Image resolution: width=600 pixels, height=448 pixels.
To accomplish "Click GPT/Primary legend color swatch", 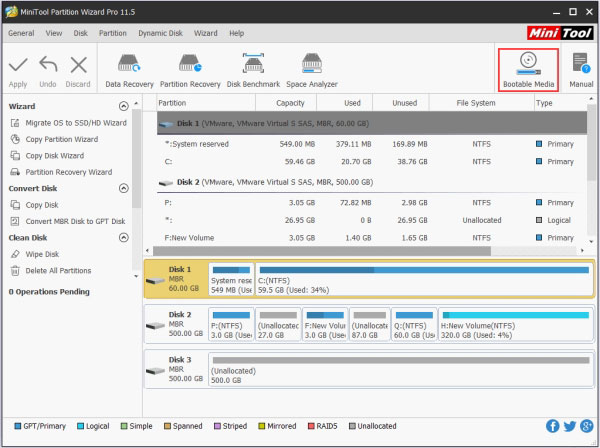I will point(17,426).
